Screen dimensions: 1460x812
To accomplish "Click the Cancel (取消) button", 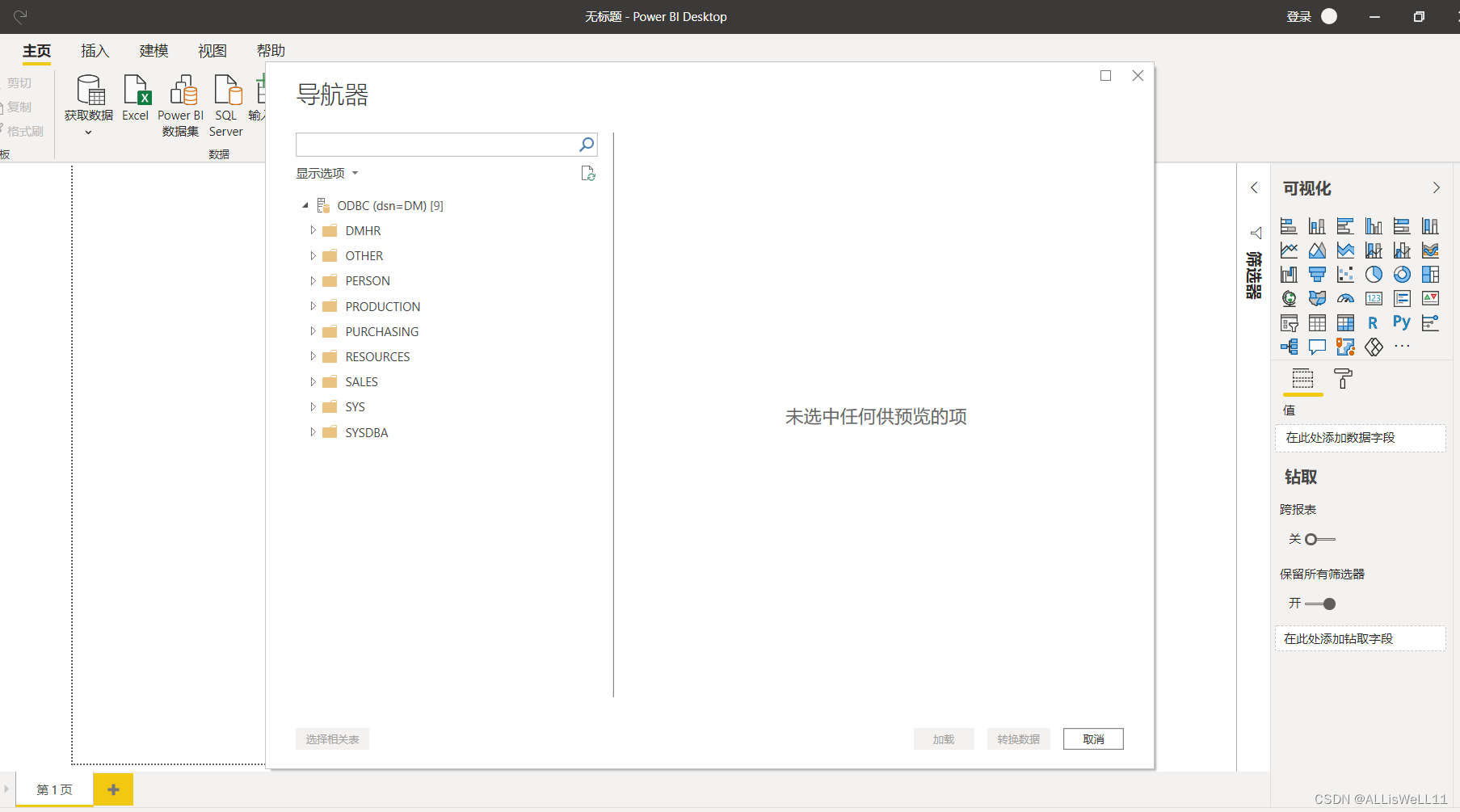I will 1093,739.
